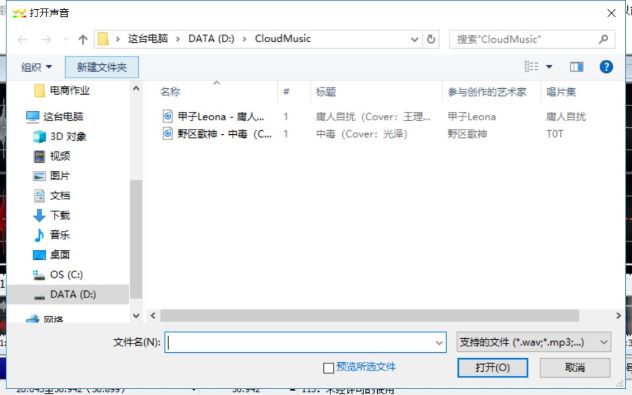Click the sidebar scroll down arrow
Viewport: 632px width, 395px height.
[136, 316]
